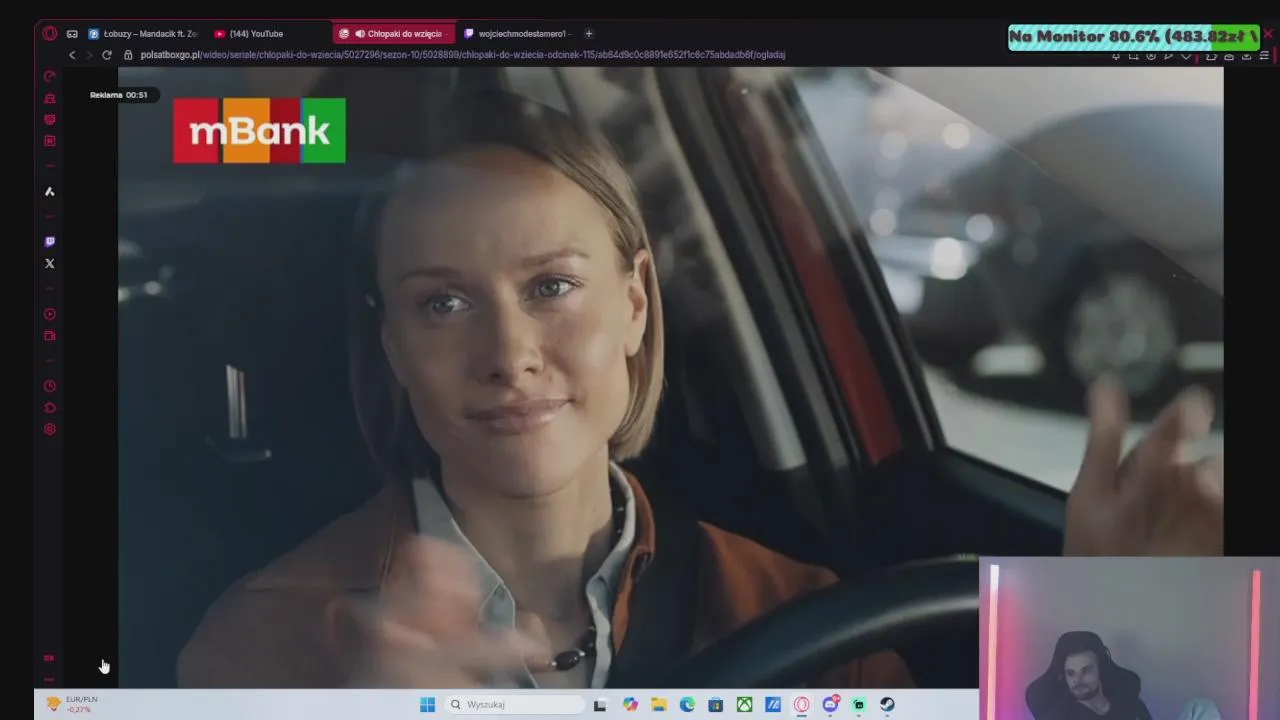Switch to the (144) YouTube tab
Image resolution: width=1280 pixels, height=720 pixels.
pos(256,34)
